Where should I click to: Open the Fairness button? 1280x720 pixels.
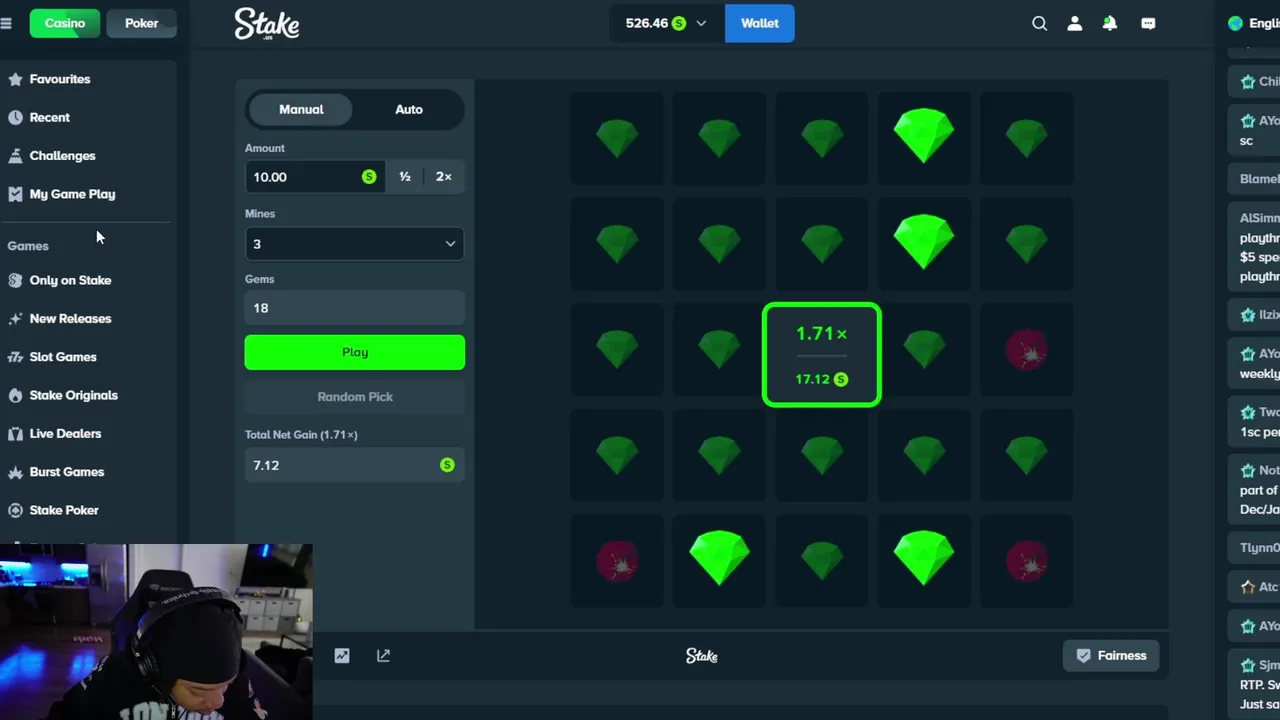(1111, 656)
